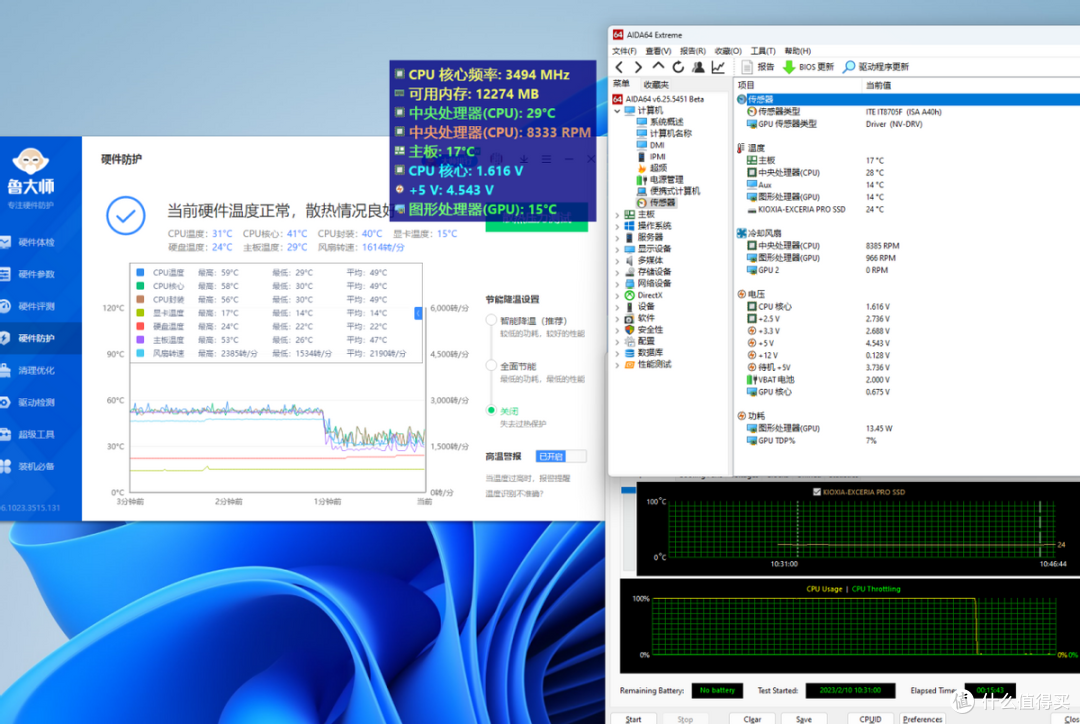Image resolution: width=1080 pixels, height=724 pixels.
Task: Open 硬件体检 in Ludashi sidebar
Action: (36, 242)
